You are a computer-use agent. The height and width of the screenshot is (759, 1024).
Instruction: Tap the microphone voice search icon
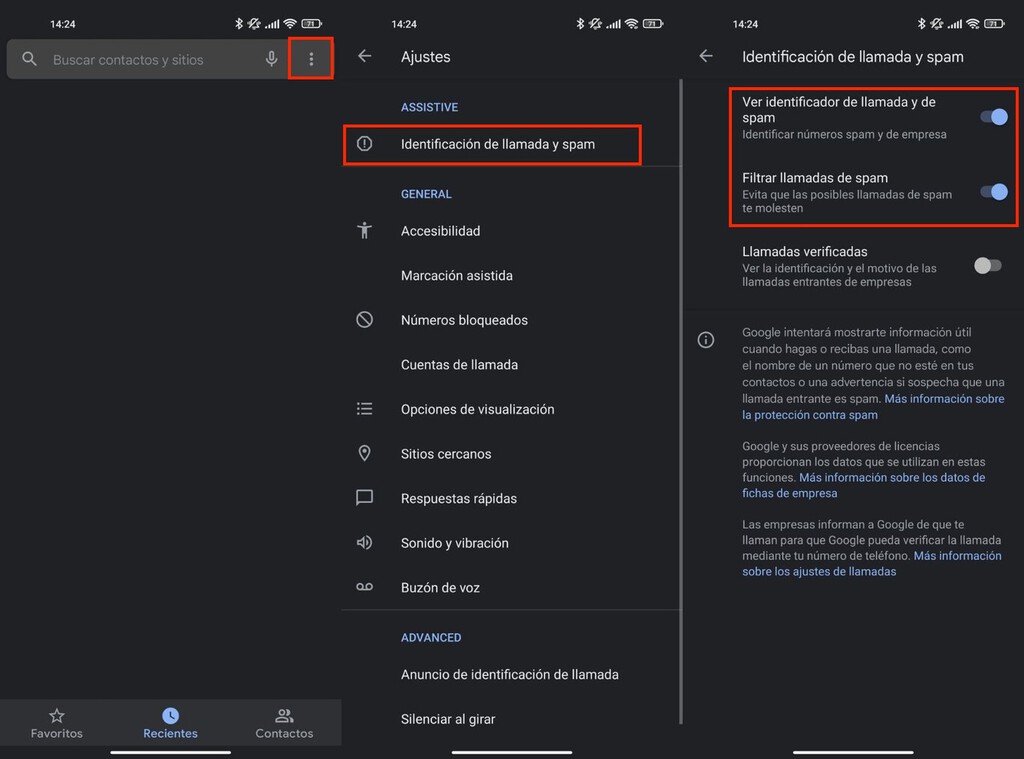point(271,59)
